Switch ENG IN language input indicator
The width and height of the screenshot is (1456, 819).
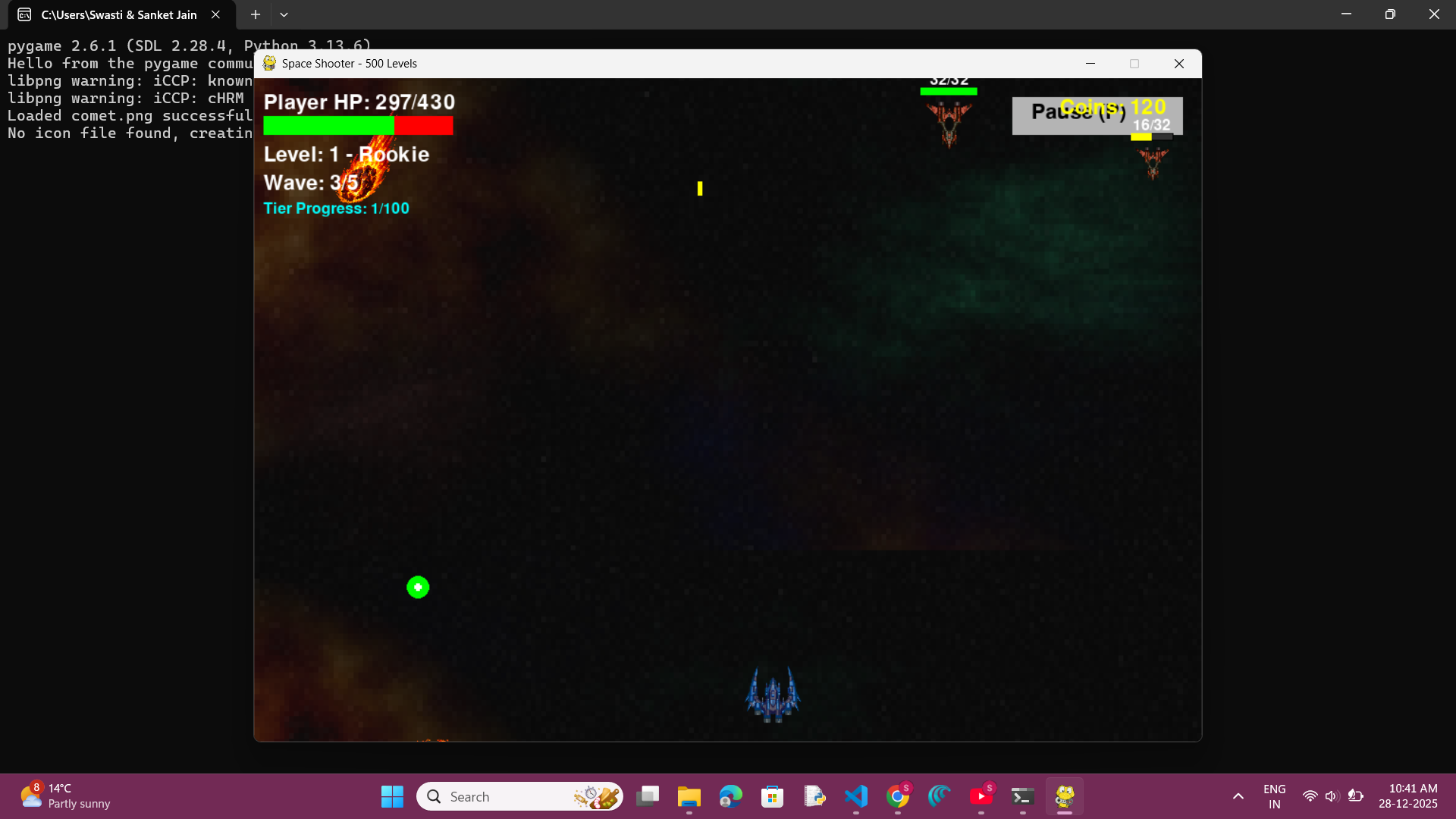coord(1274,796)
